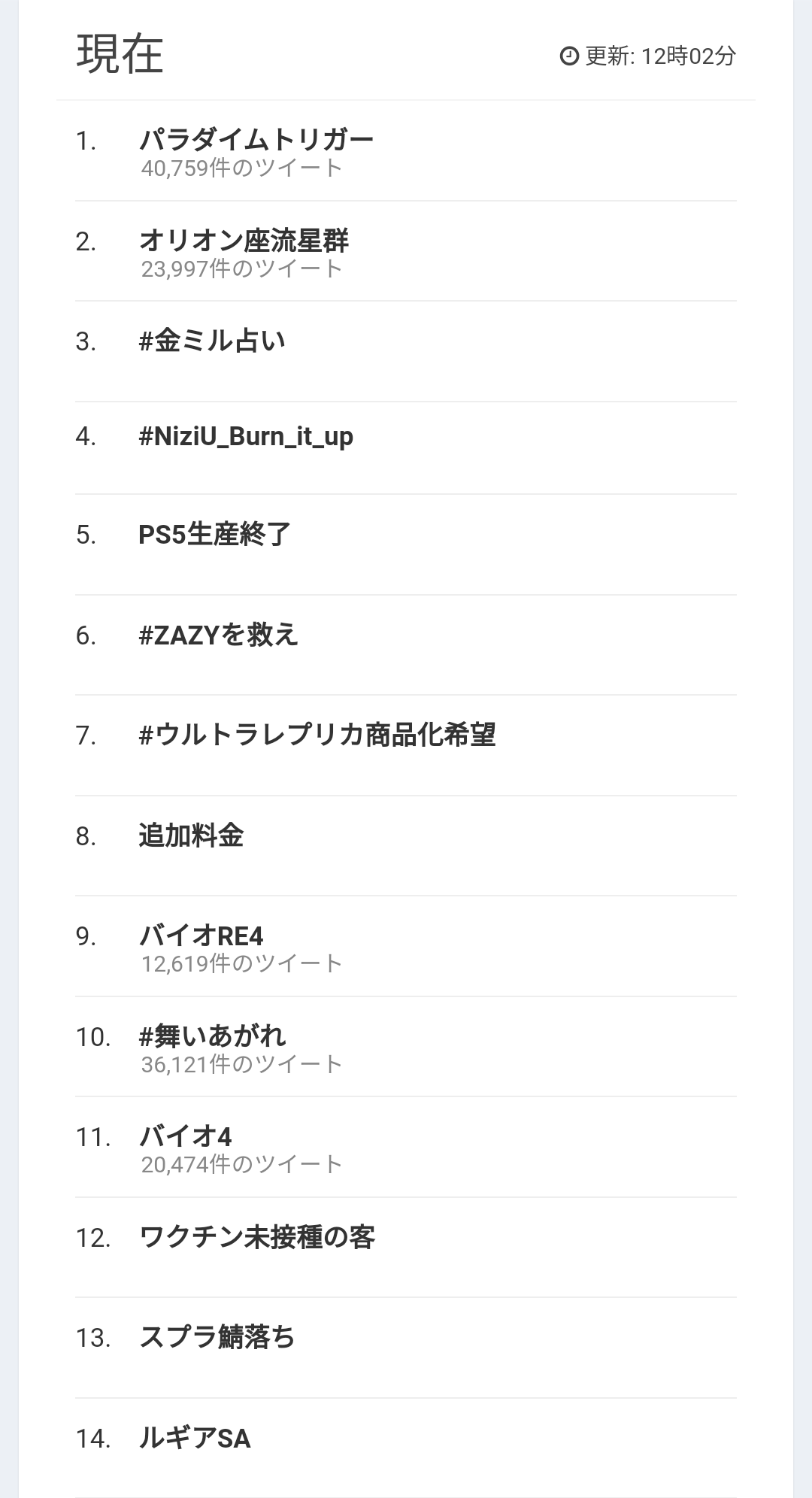Open the #舞いあがれ hashtag
The image size is (812, 1498).
click(x=212, y=1036)
